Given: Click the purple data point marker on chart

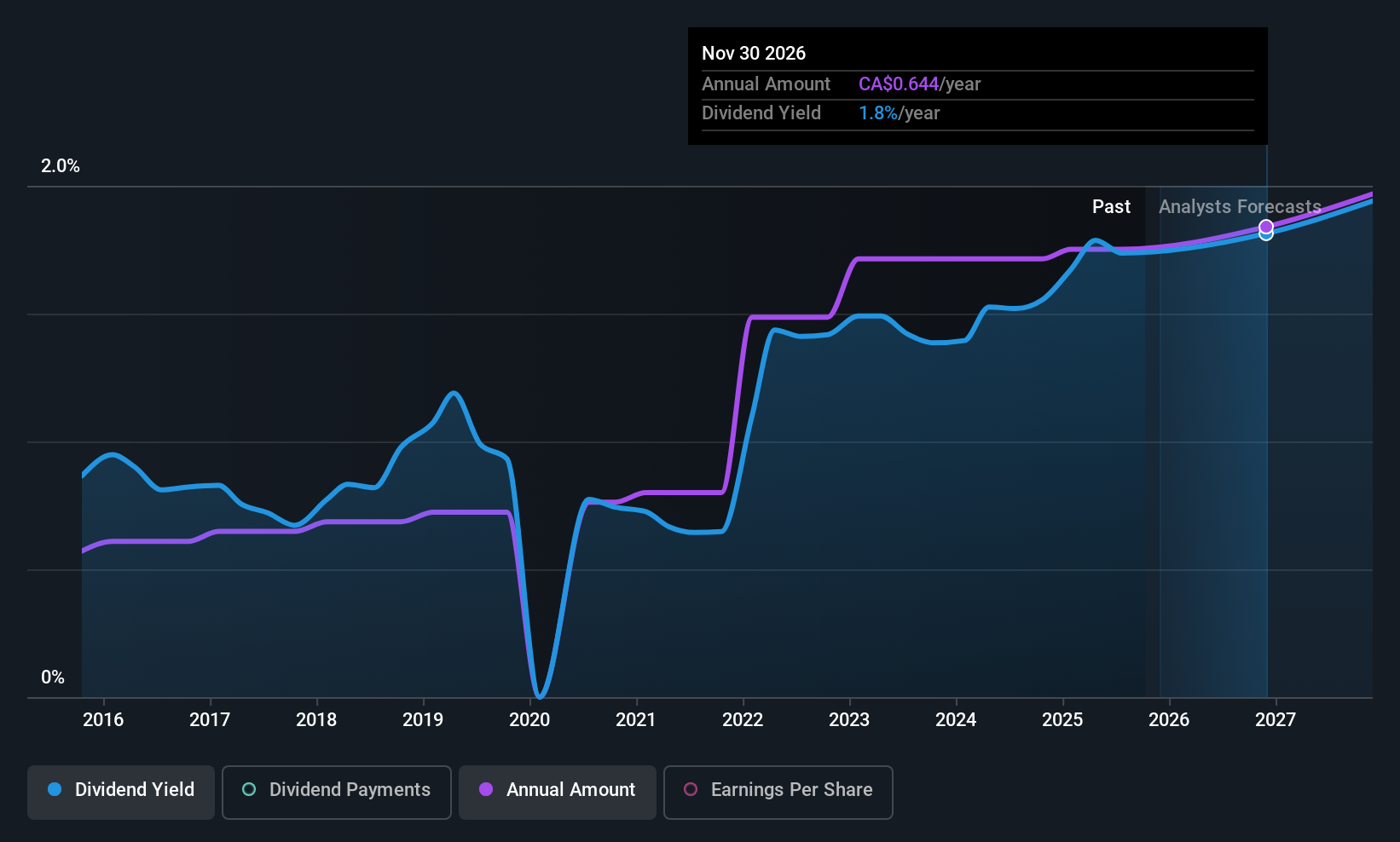Looking at the screenshot, I should pos(1266,227).
